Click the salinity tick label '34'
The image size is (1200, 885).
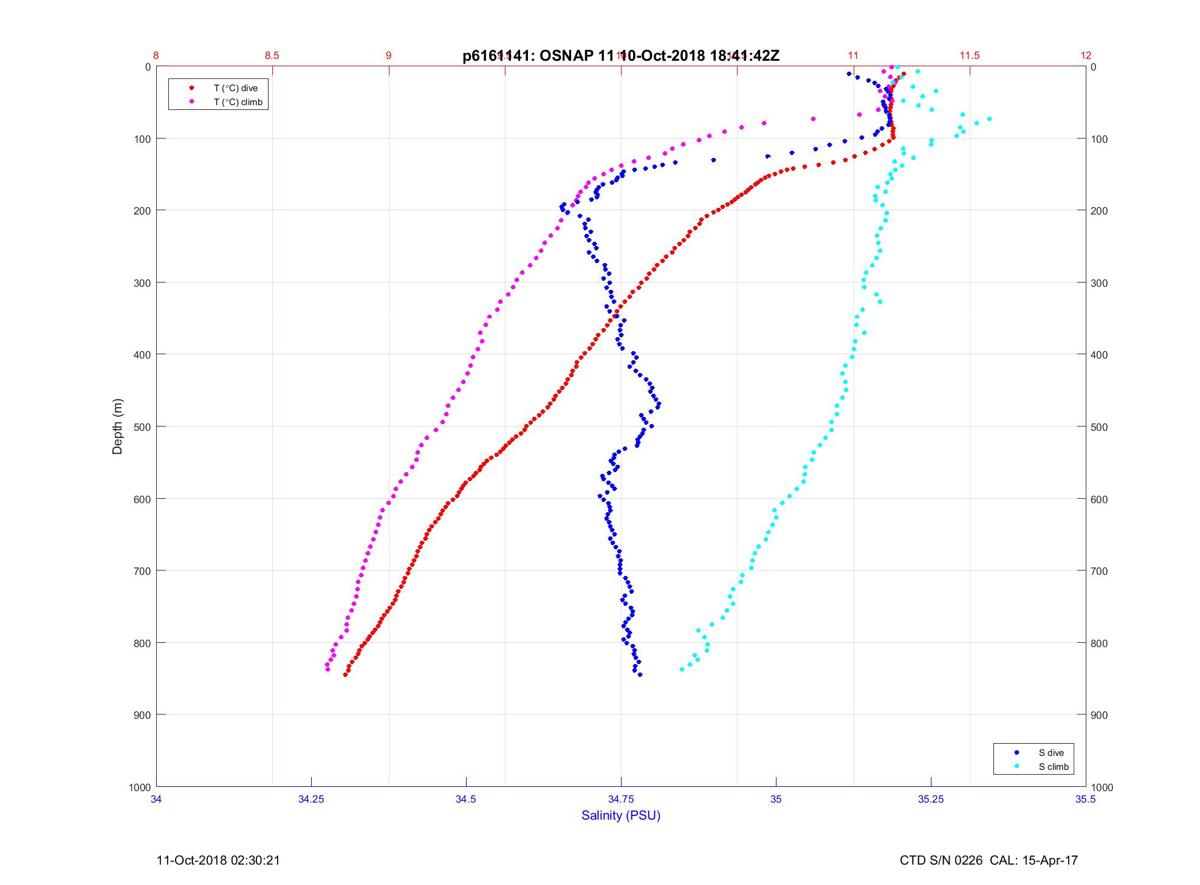point(156,798)
